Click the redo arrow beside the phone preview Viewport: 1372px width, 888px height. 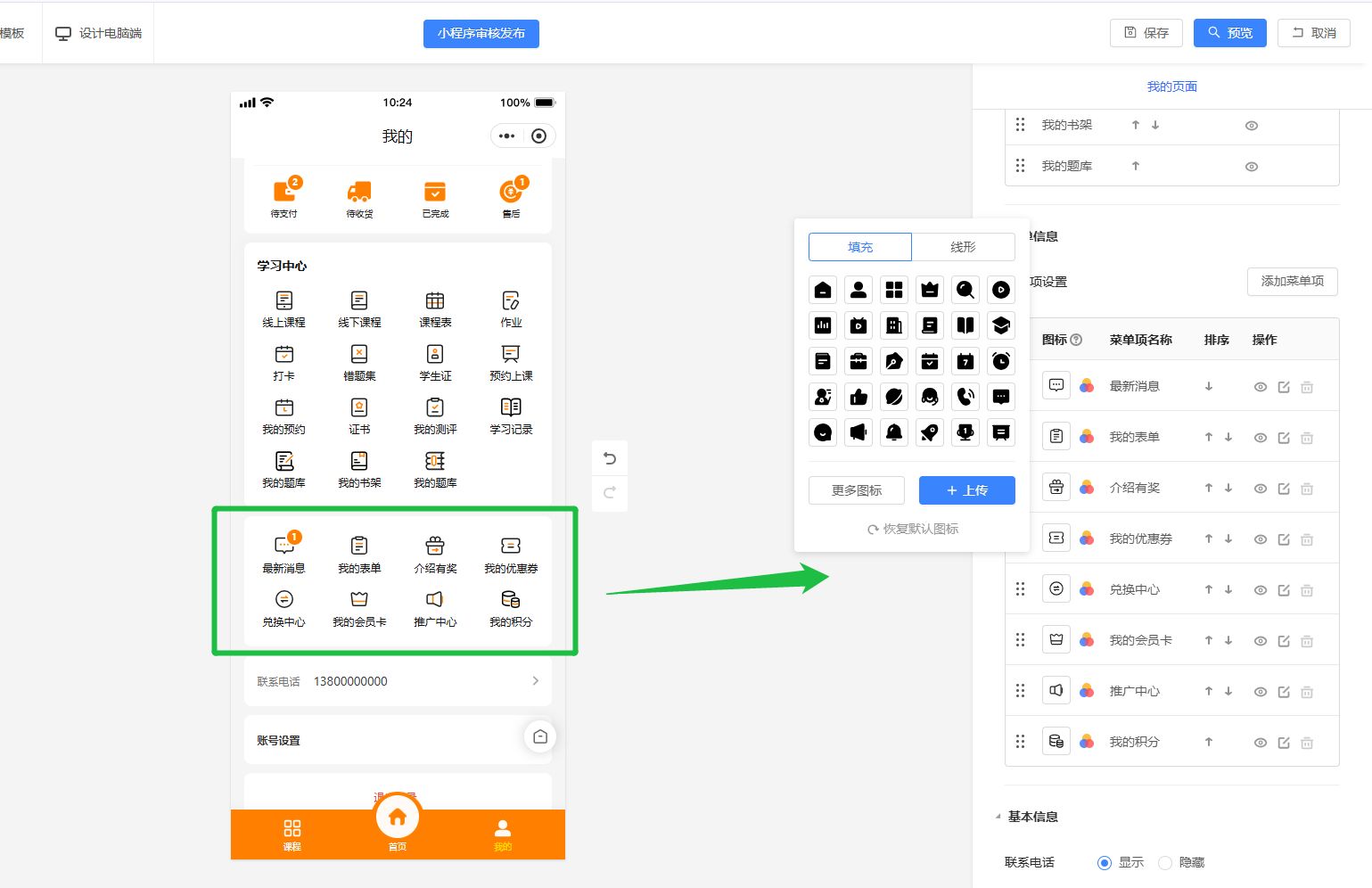click(610, 492)
